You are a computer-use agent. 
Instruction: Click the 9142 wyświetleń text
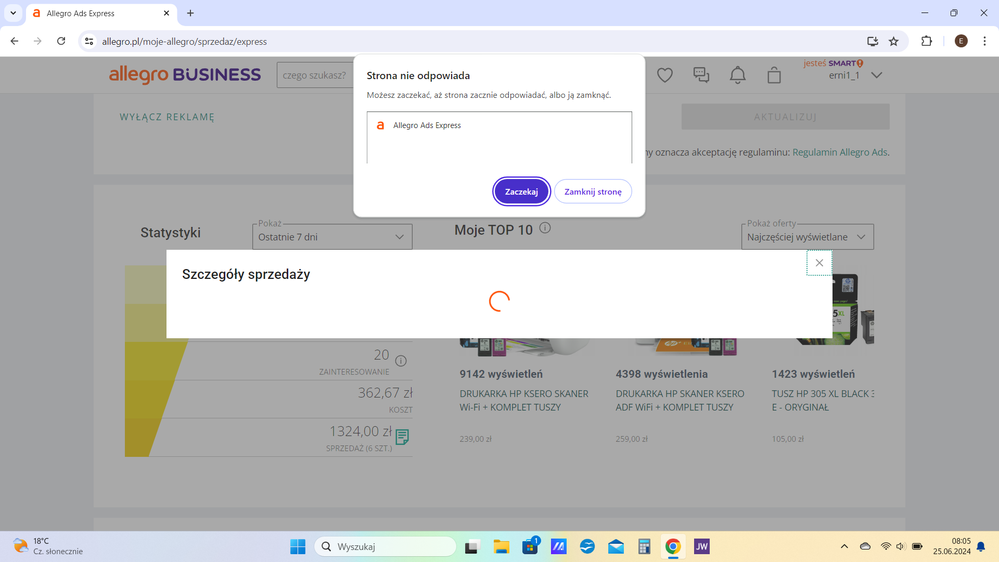[x=501, y=374]
